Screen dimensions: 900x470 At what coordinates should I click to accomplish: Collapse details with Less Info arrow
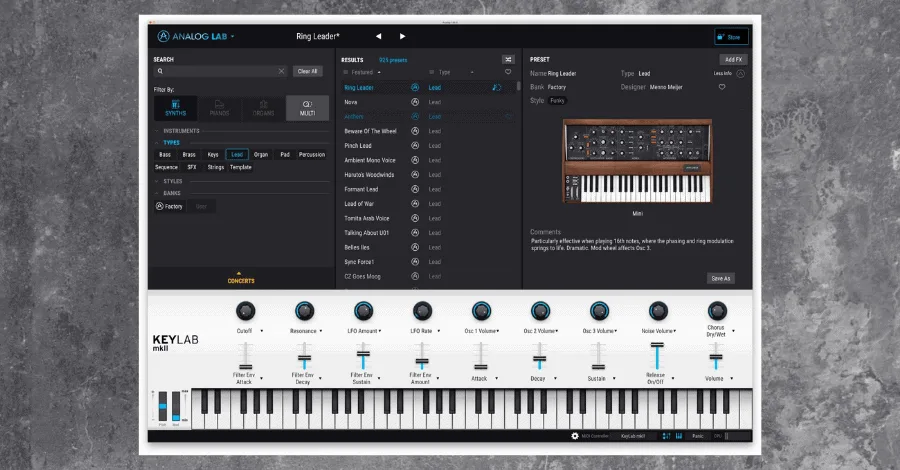coord(740,73)
